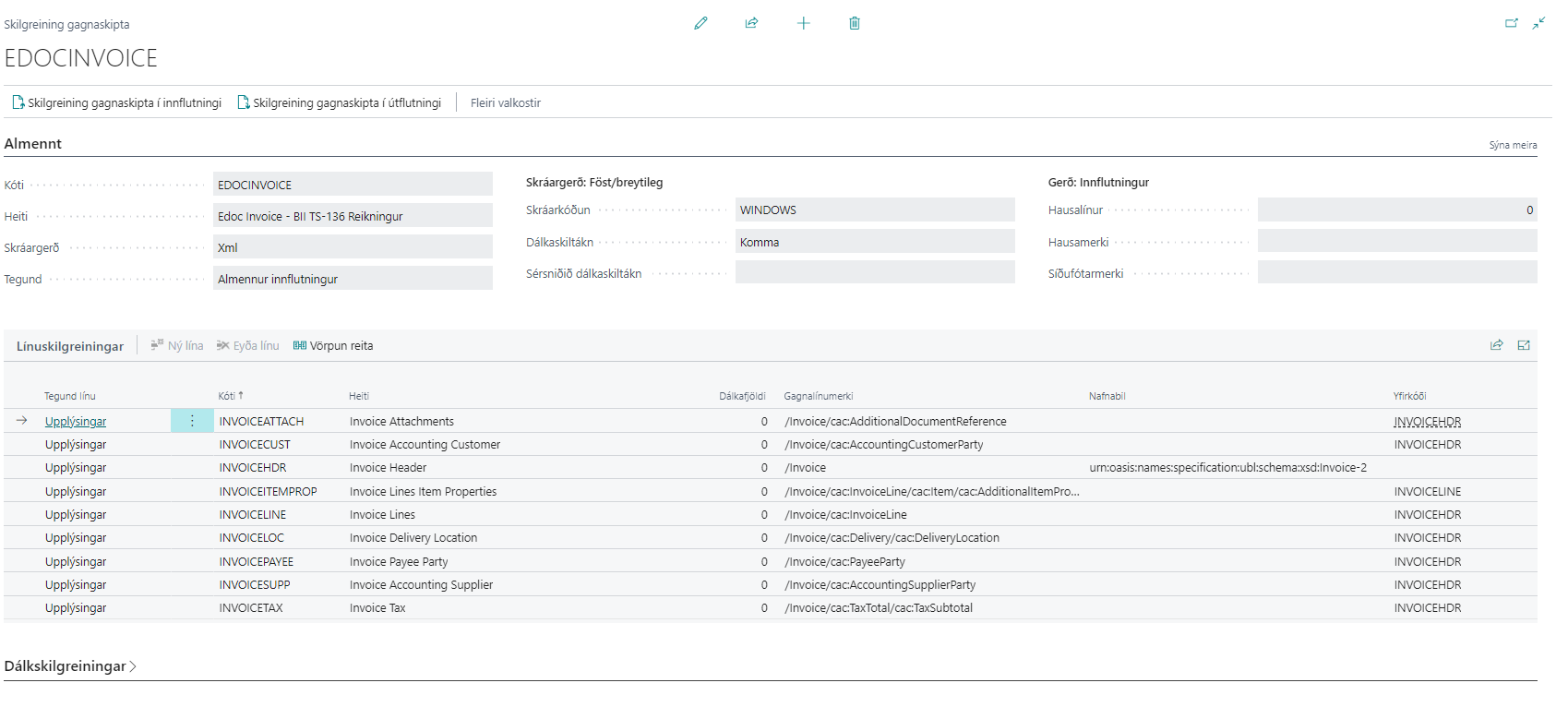Click the pencil edit icon

click(700, 23)
